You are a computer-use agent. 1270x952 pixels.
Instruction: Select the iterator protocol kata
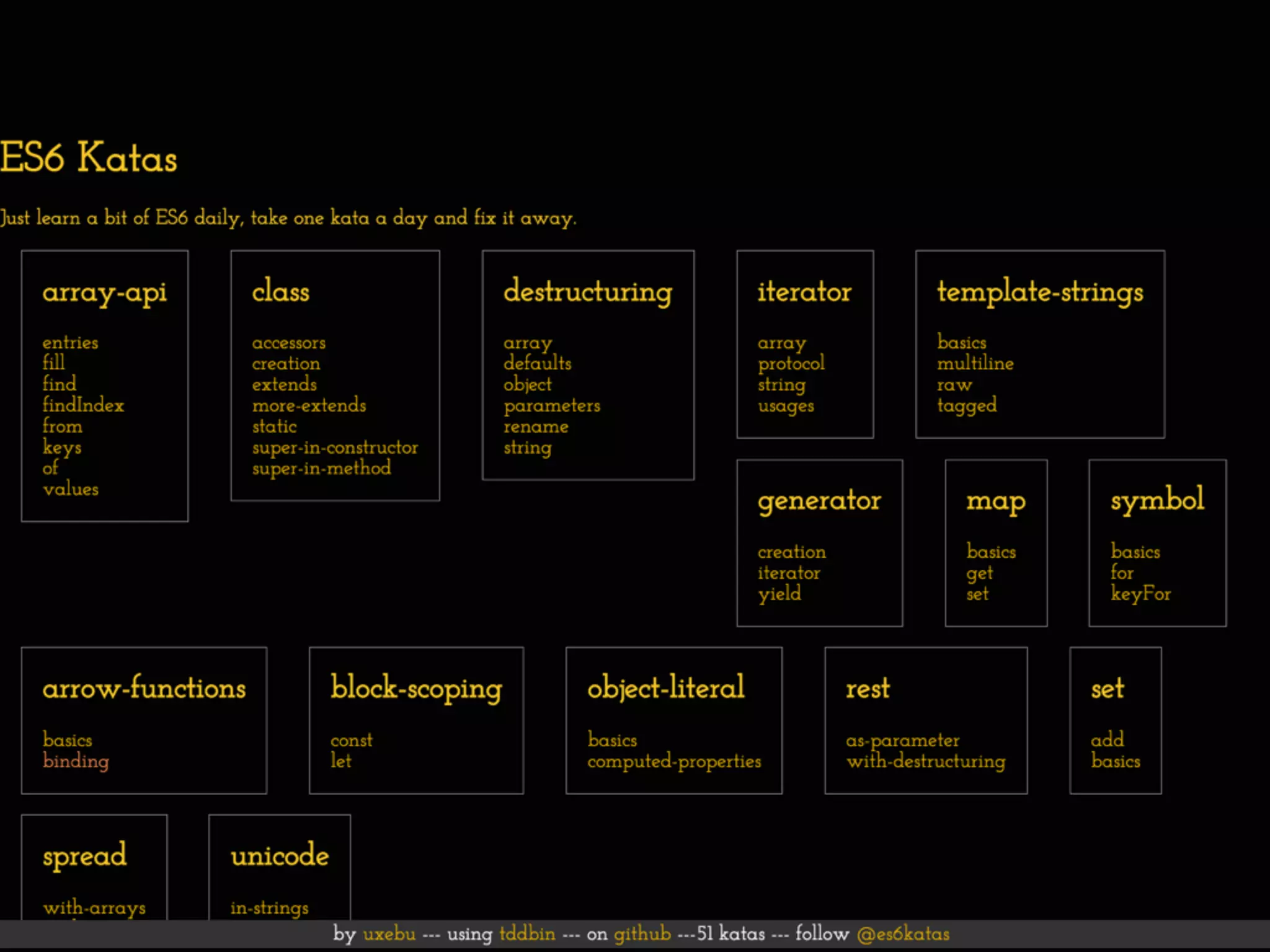tap(791, 363)
